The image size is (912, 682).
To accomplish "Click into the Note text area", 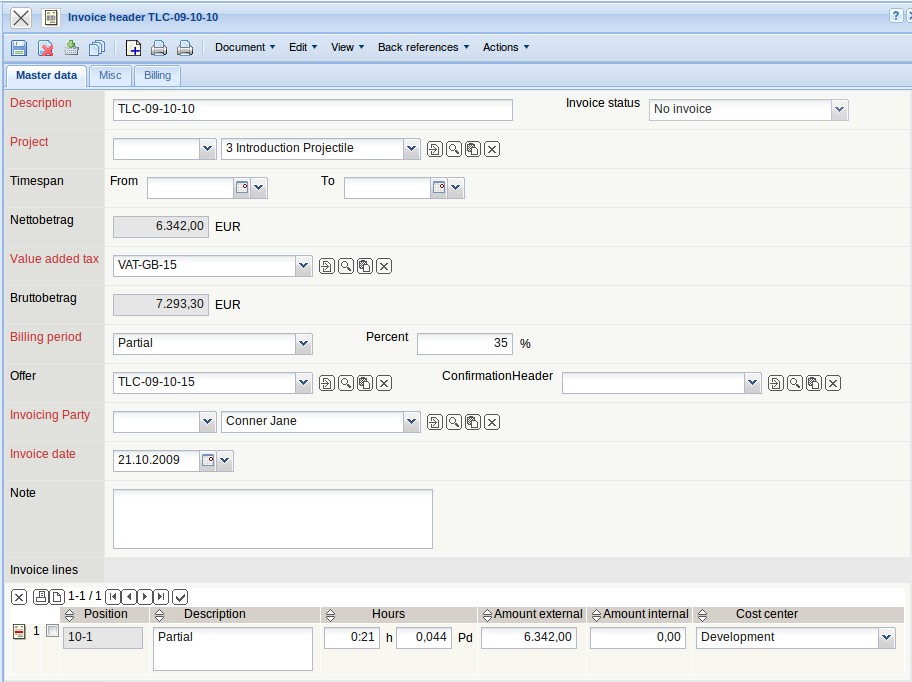I will click(x=272, y=519).
